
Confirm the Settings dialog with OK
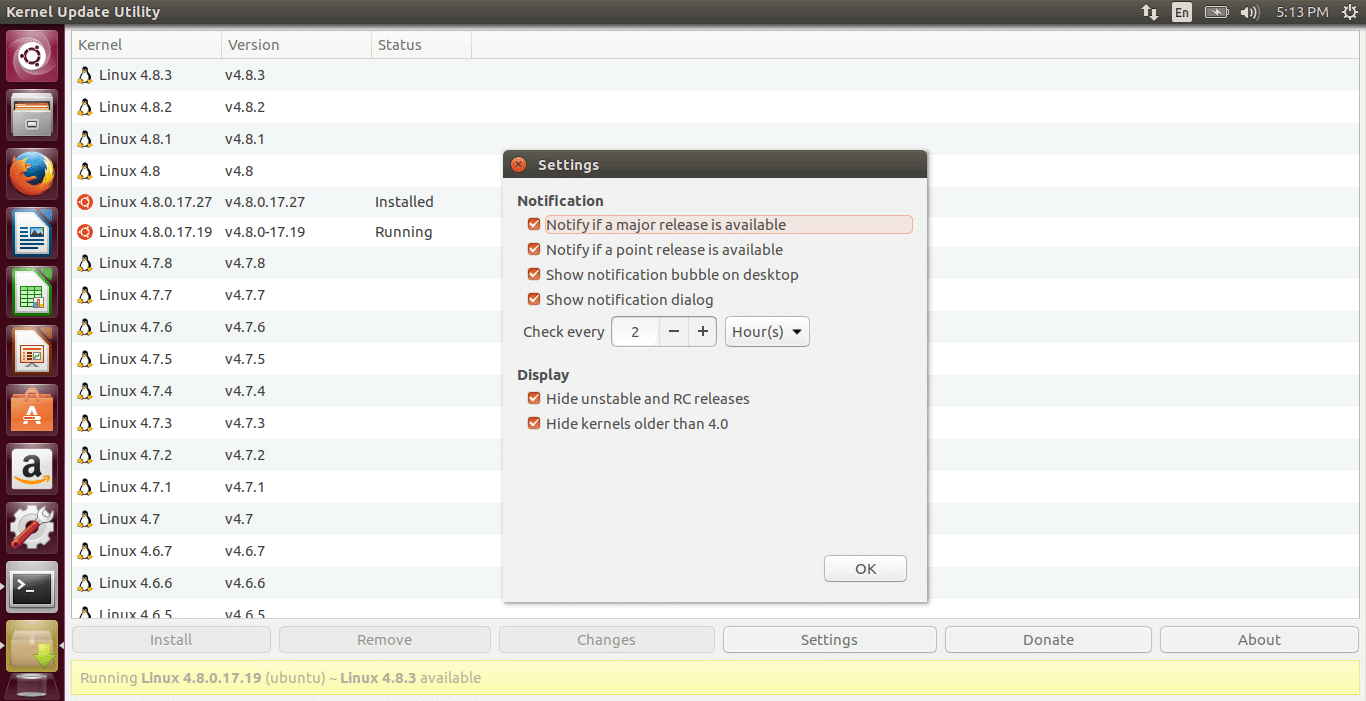(x=866, y=569)
